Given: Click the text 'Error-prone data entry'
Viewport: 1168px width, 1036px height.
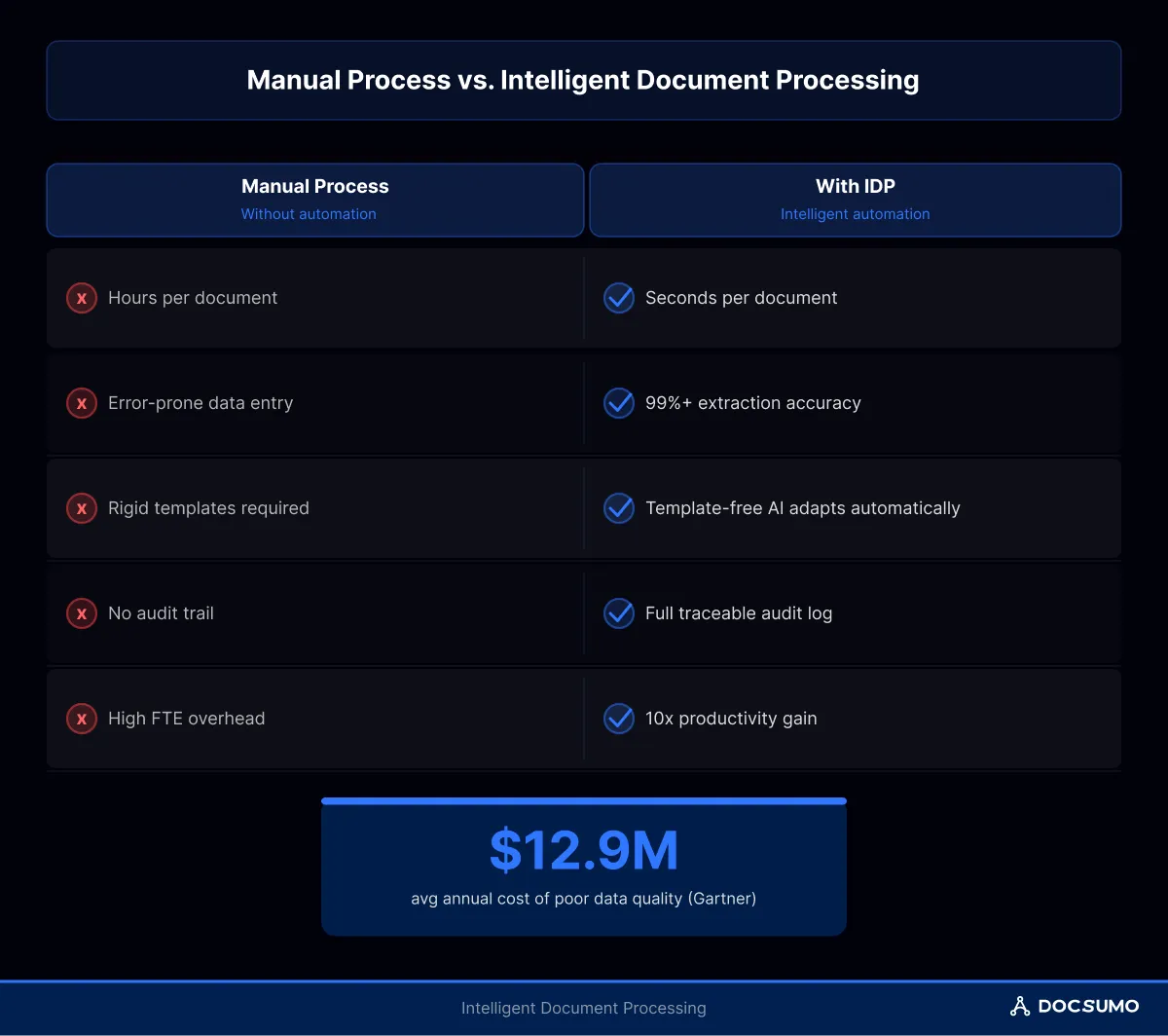Looking at the screenshot, I should tap(201, 403).
